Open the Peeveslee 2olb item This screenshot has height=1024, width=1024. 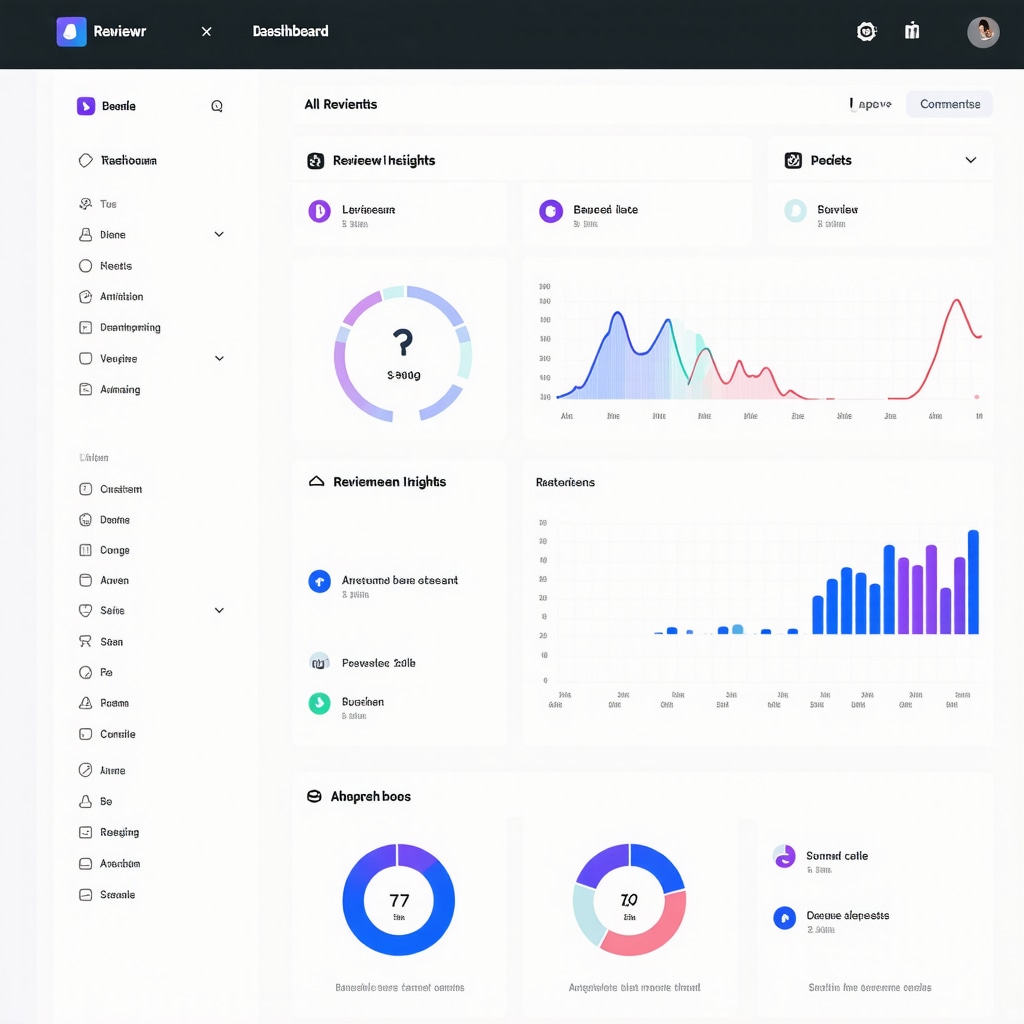362,662
